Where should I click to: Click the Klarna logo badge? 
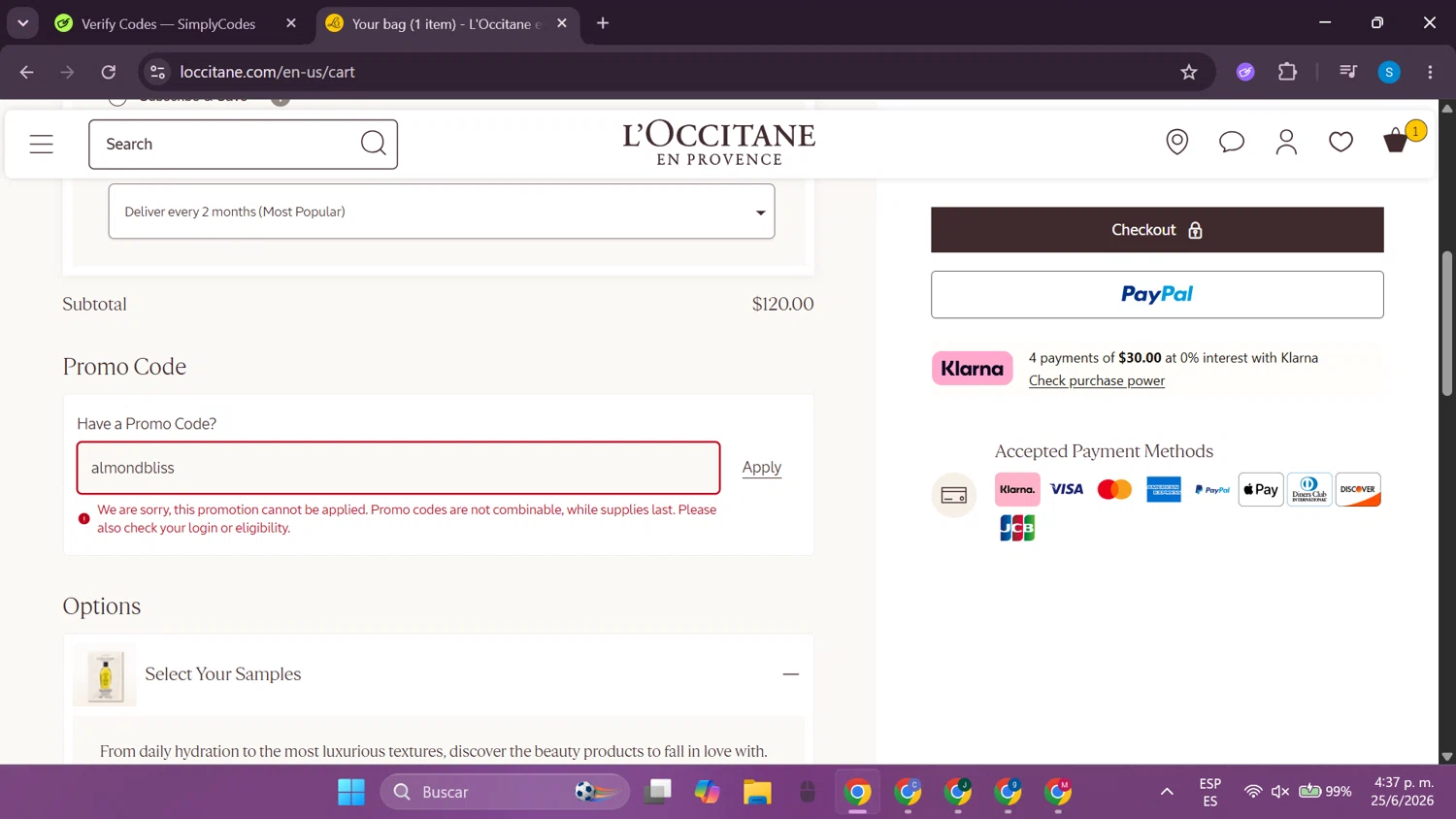(972, 369)
